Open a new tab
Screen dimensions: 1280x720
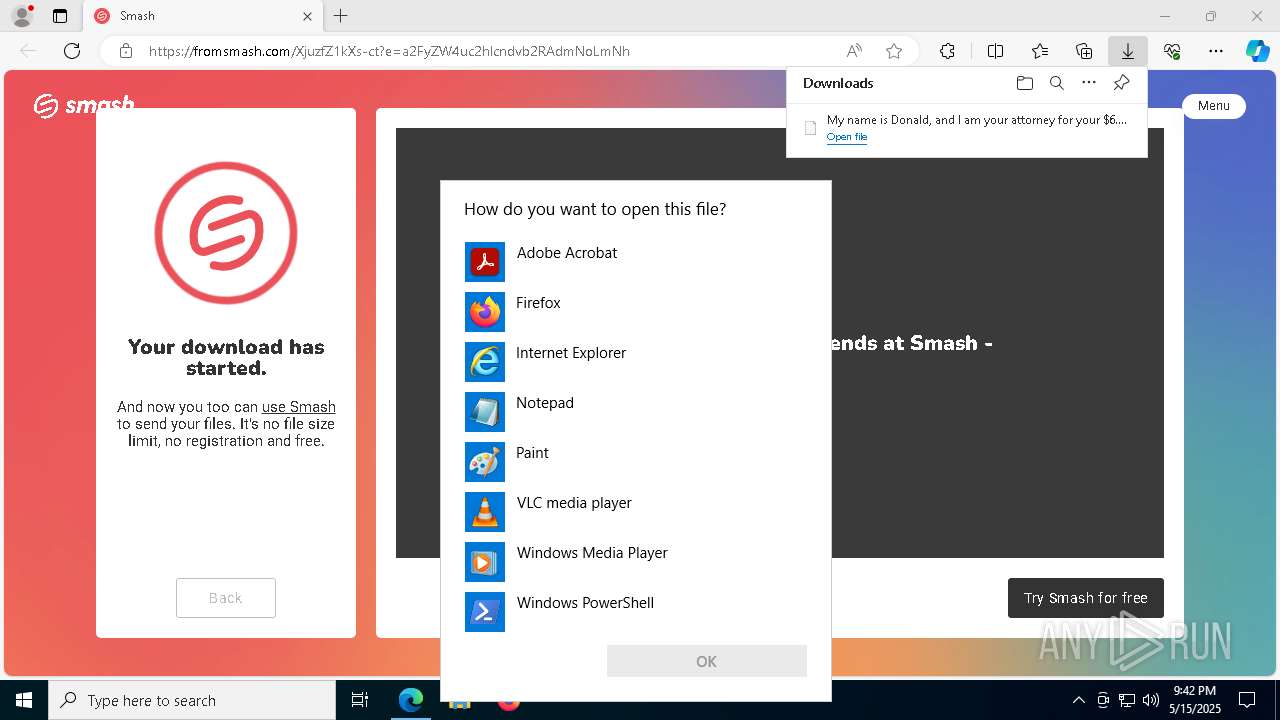point(341,16)
